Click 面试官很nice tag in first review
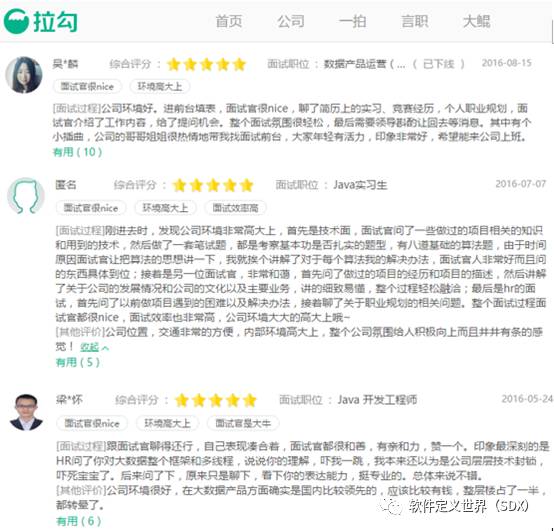Image resolution: width=554 pixels, height=531 pixels. click(87, 87)
